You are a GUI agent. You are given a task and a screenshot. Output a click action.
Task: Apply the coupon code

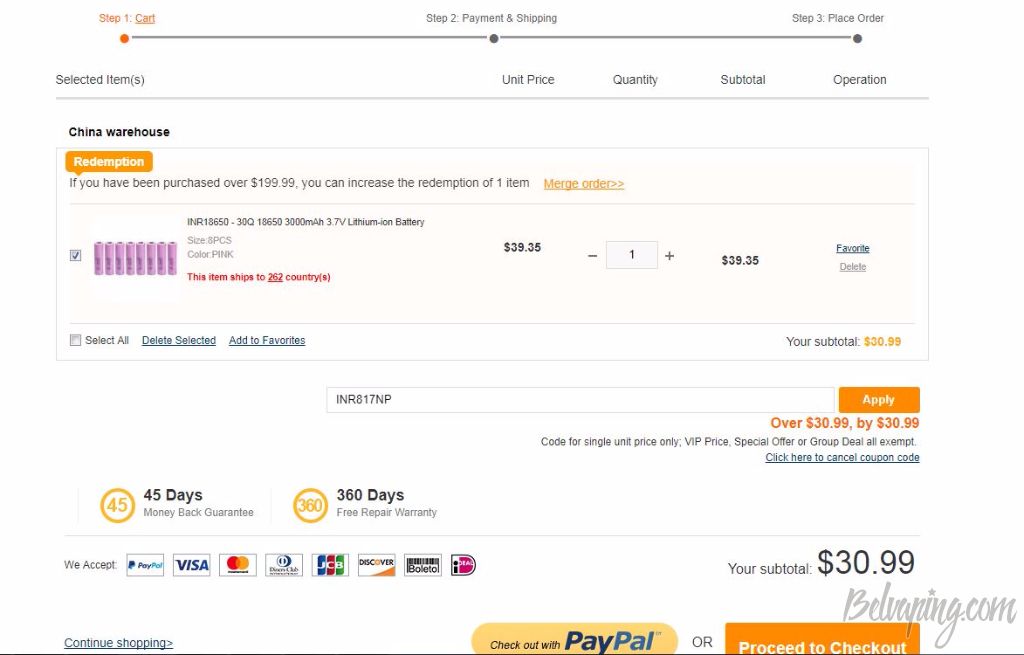pyautogui.click(x=879, y=400)
